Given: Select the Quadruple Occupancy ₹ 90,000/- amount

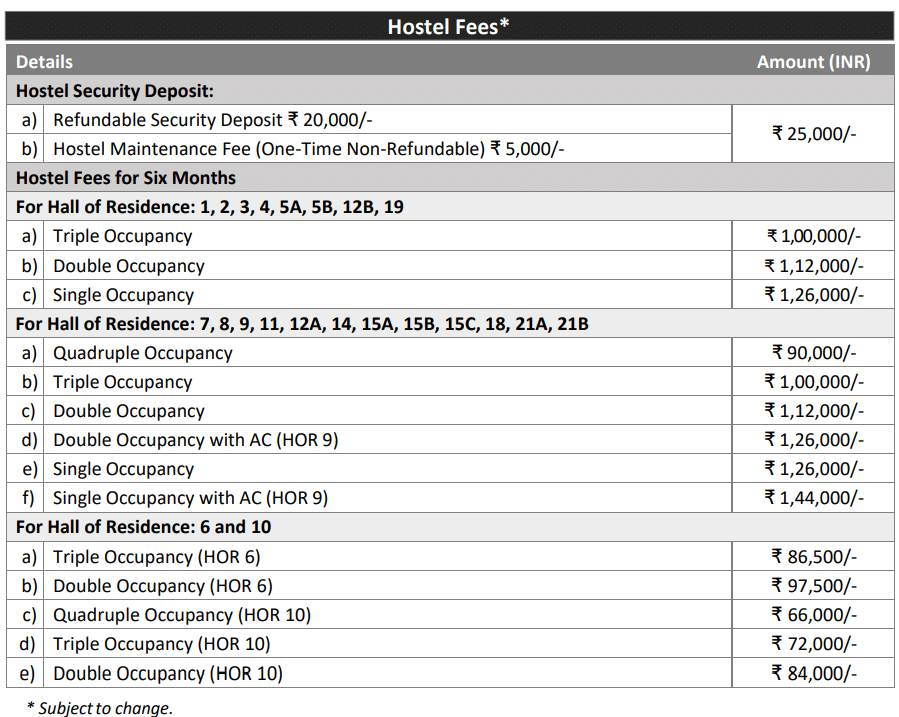Looking at the screenshot, I should (813, 352).
